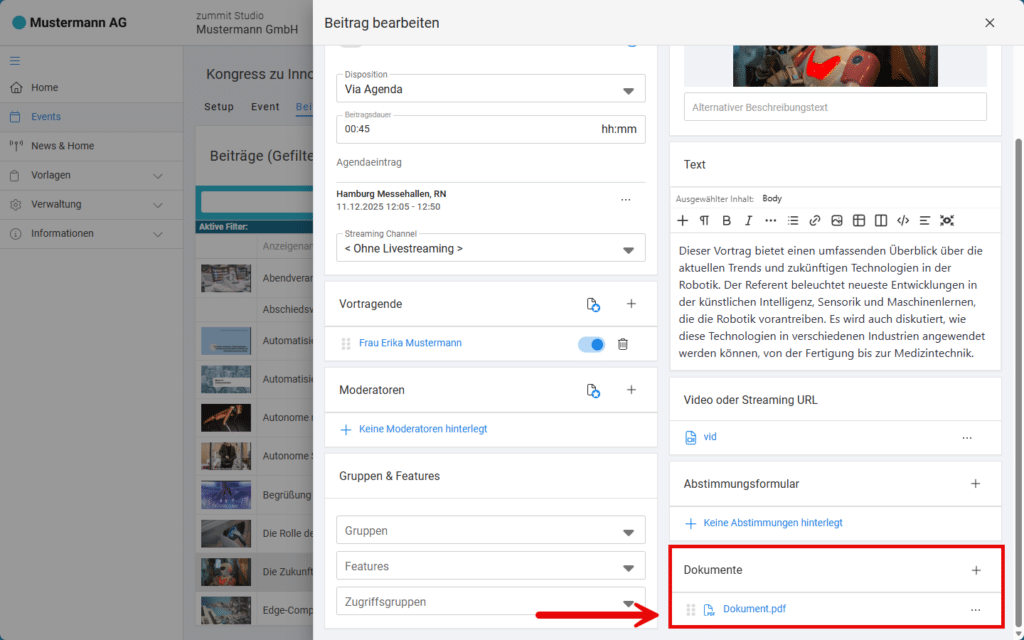Add a new speaker with the Vortragende plus icon
1024x640 pixels.
[631, 304]
